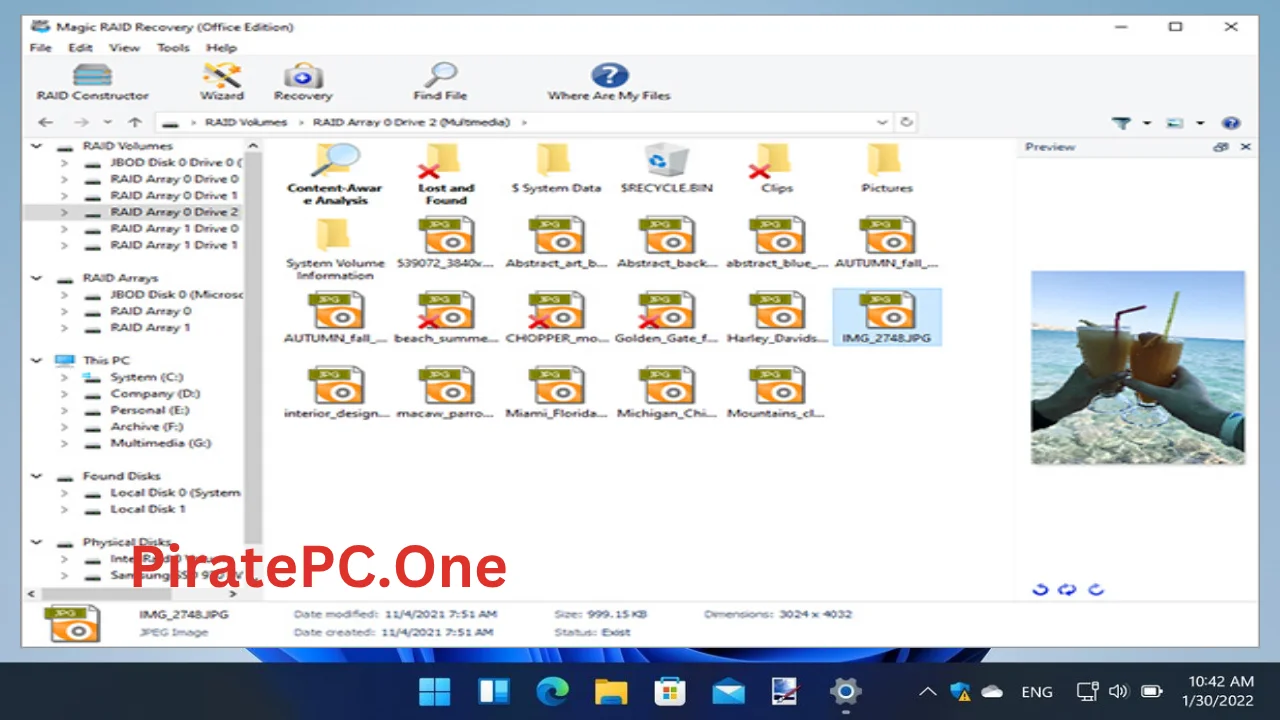Viewport: 1280px width, 720px height.
Task: Select the interior_design JPG file
Action: (x=336, y=393)
